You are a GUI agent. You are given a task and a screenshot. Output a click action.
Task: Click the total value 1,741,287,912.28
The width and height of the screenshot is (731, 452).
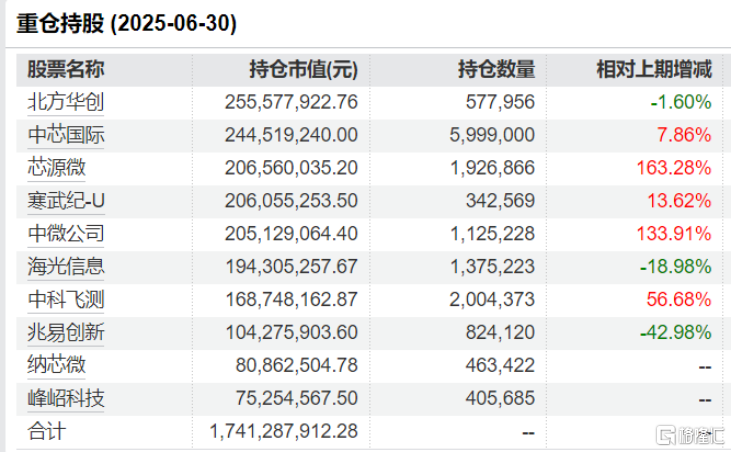click(x=284, y=432)
